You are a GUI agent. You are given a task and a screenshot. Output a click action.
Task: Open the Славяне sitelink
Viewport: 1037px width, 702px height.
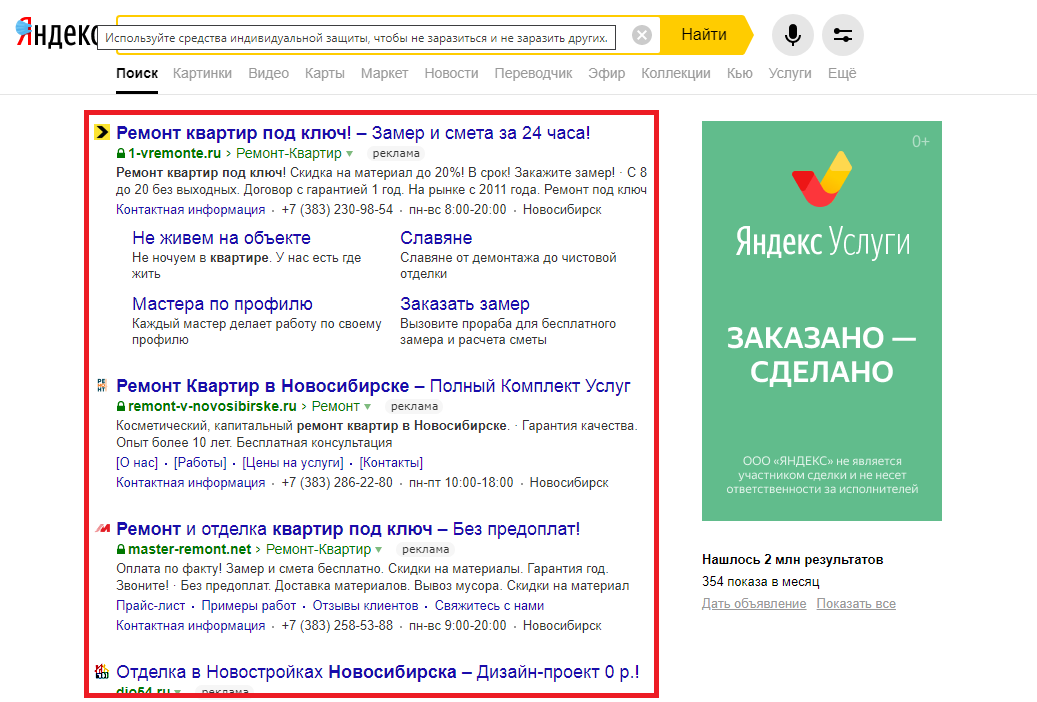coord(436,238)
